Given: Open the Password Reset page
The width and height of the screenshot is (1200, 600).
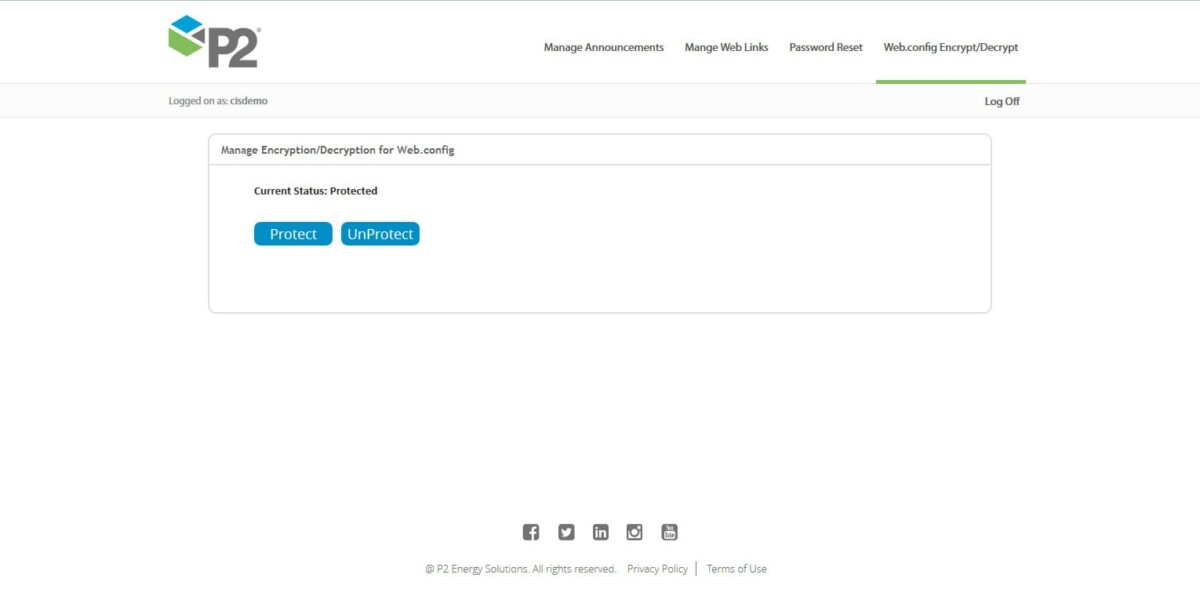Looking at the screenshot, I should 825,47.
